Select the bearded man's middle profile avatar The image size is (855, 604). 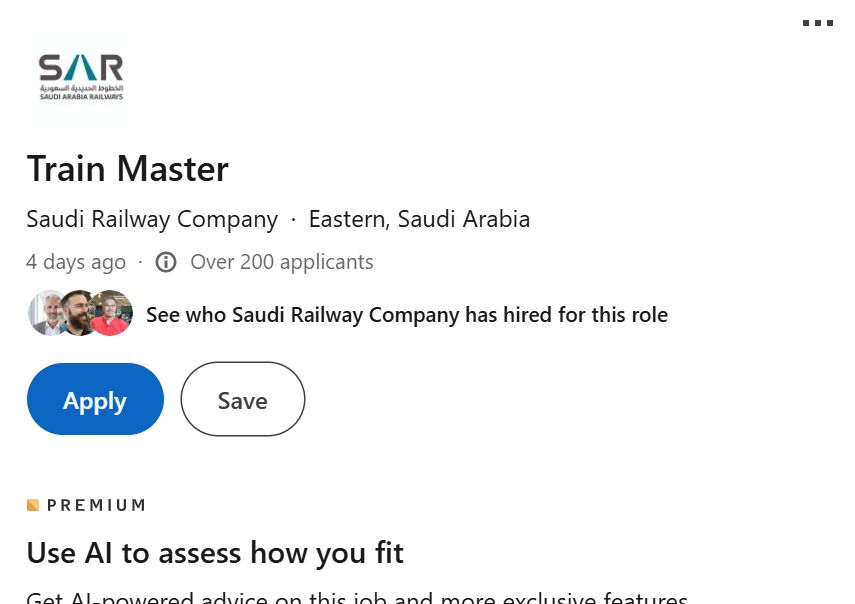tap(78, 313)
